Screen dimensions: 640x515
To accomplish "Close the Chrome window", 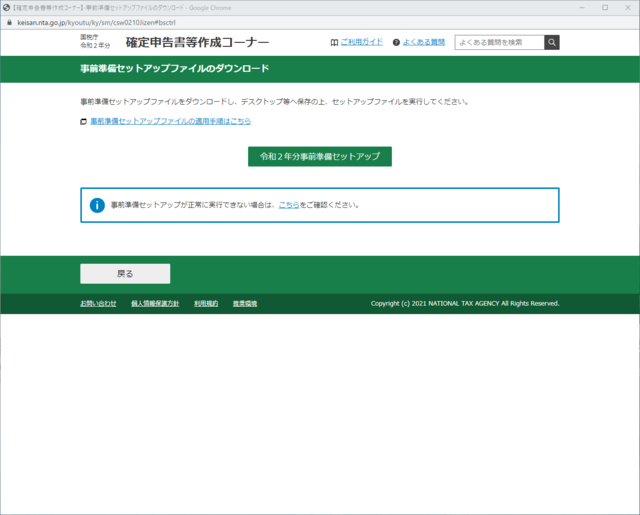I will [x=628, y=8].
